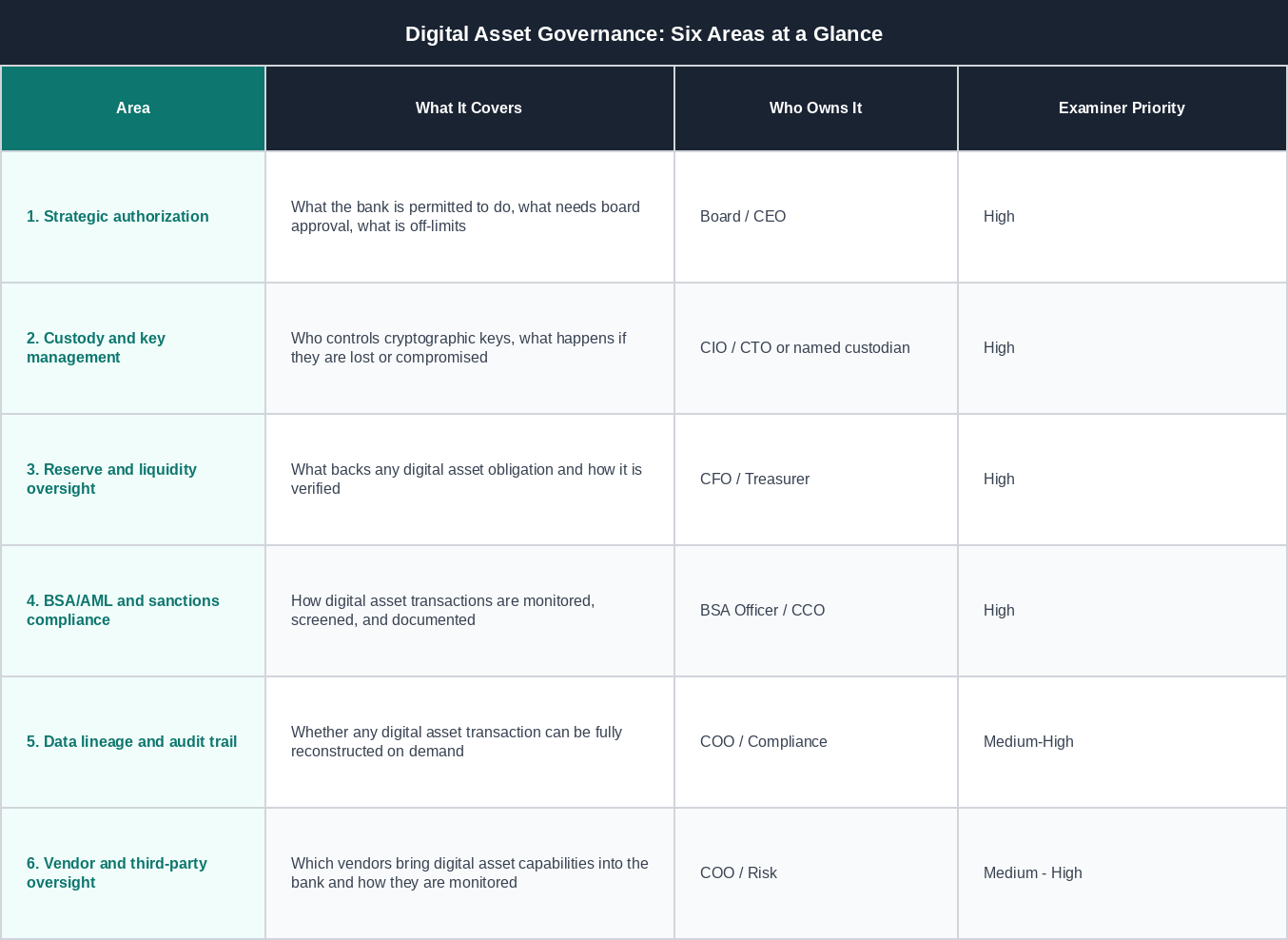The height and width of the screenshot is (940, 1288).
Task: Click the '5. Data lineage and audit trail' cell
Action: [x=133, y=742]
